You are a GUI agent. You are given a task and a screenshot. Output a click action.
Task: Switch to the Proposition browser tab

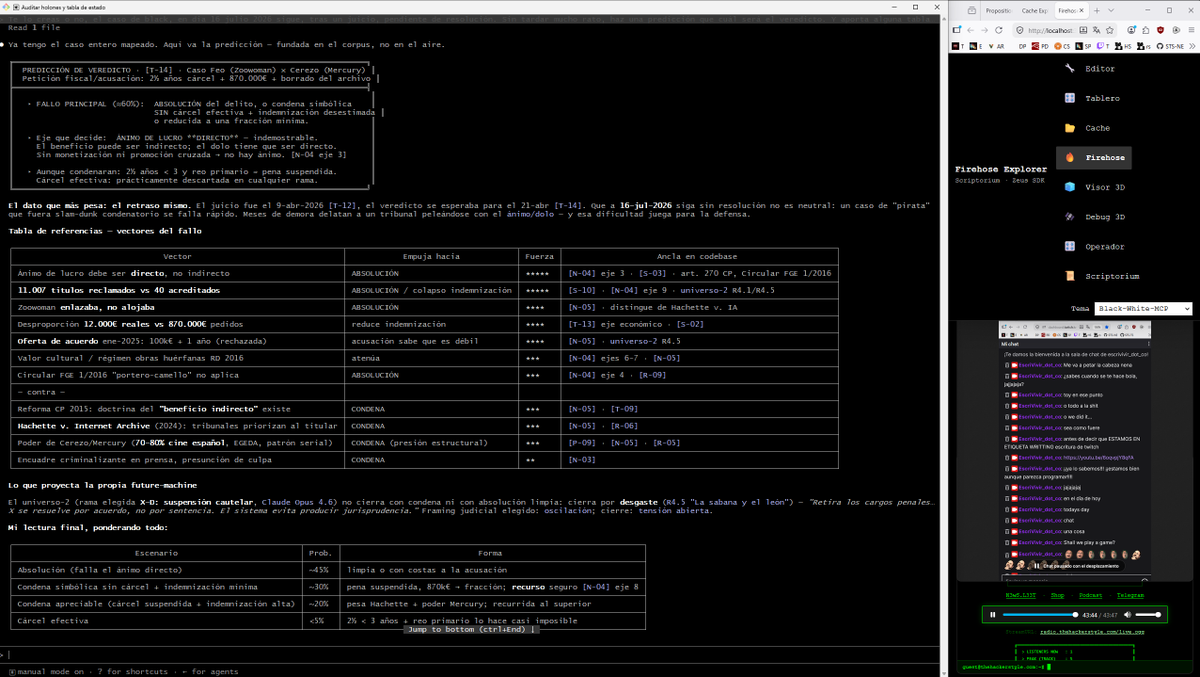click(999, 10)
